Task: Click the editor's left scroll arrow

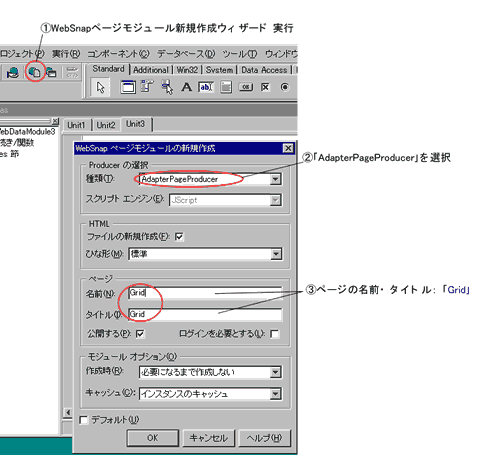Action: pyautogui.click(x=68, y=413)
